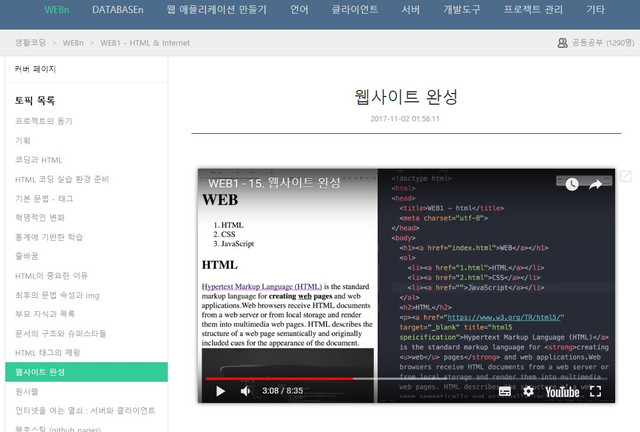Image resolution: width=640 pixels, height=432 pixels.
Task: Click the 공동공부 people icon
Action: coord(562,43)
